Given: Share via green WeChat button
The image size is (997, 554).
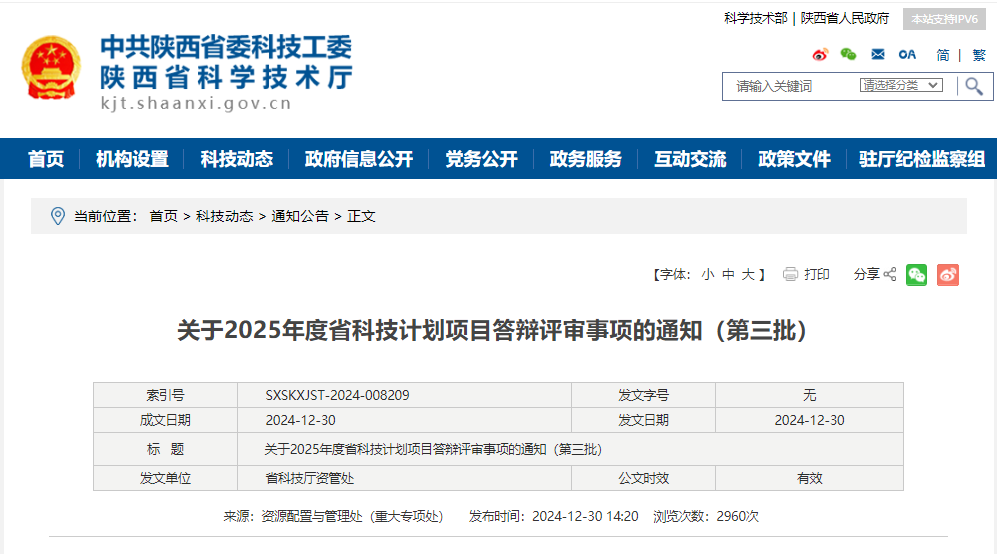Looking at the screenshot, I should 916,275.
